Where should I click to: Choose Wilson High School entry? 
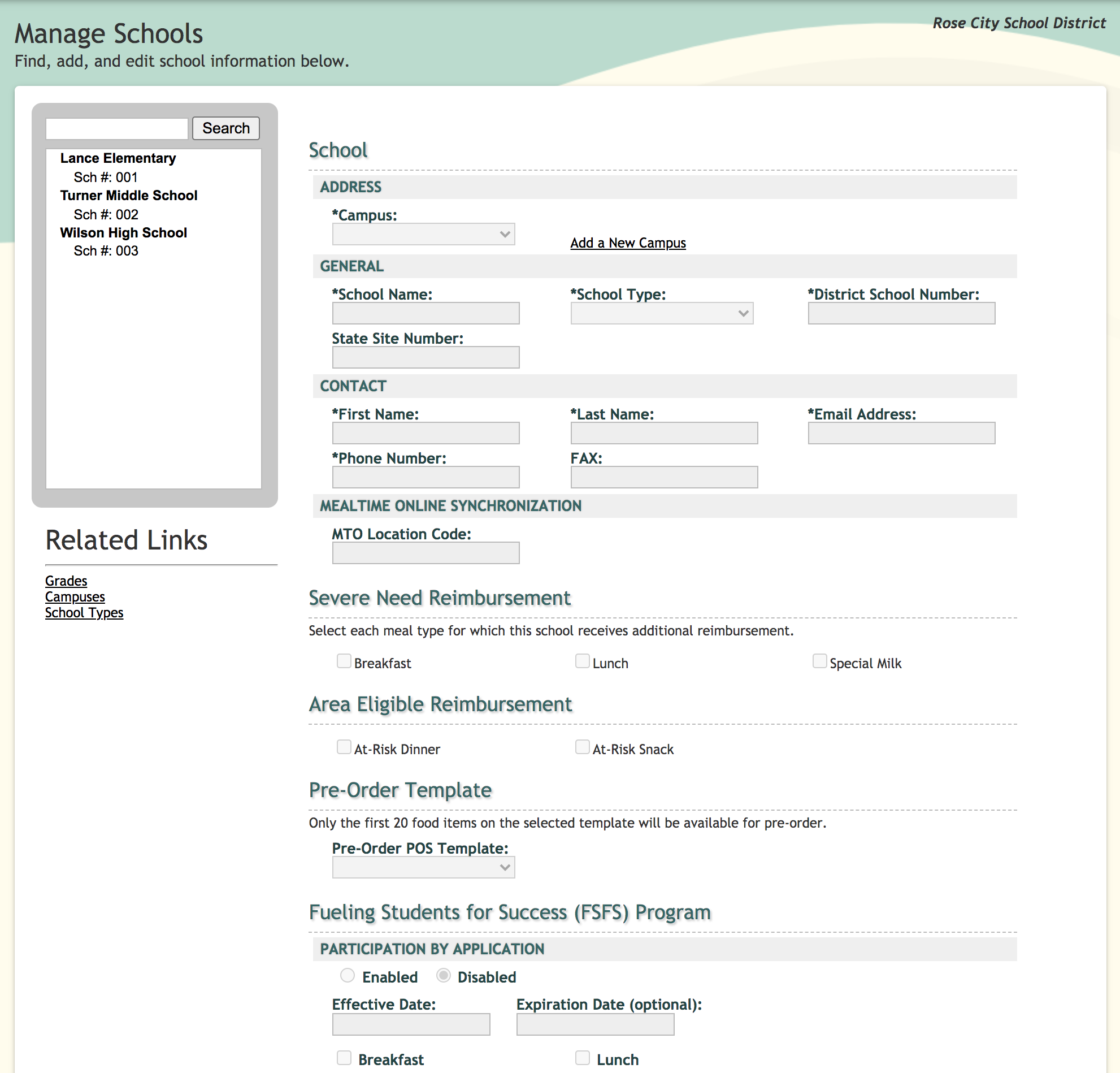[x=123, y=233]
